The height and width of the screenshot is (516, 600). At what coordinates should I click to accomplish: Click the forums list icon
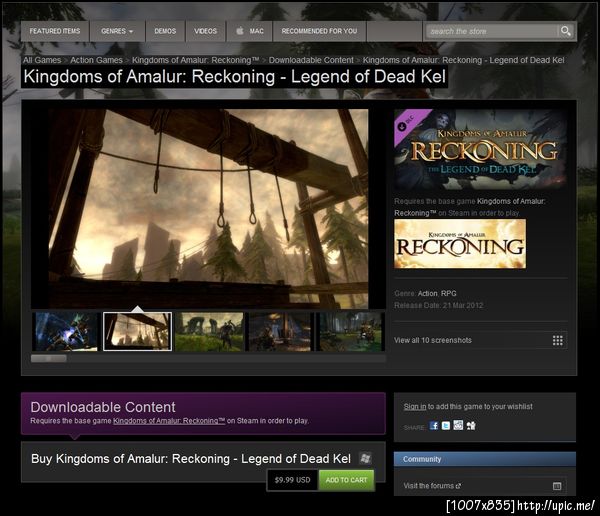click(557, 486)
